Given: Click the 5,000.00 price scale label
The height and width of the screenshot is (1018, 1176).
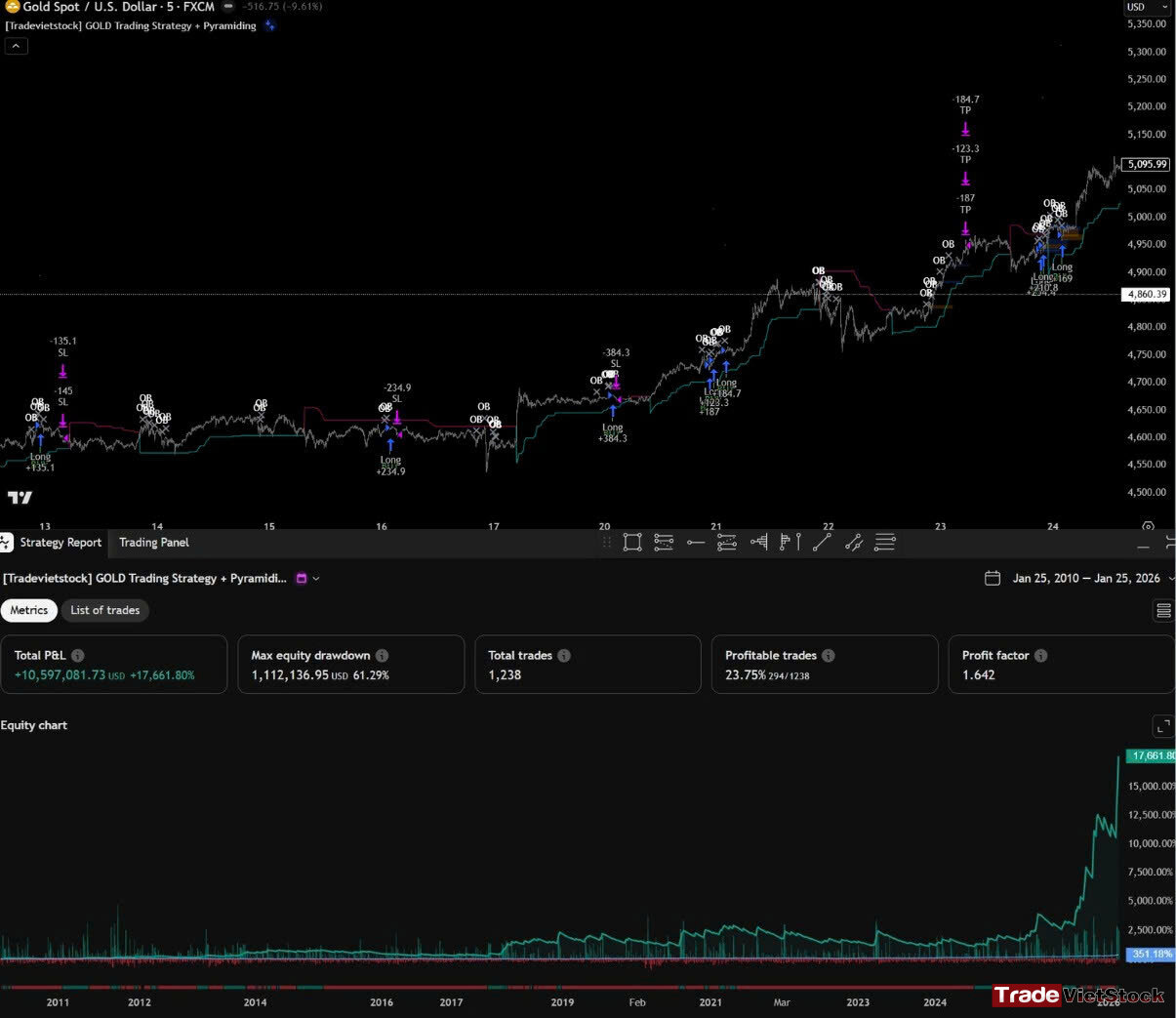Looking at the screenshot, I should [x=1147, y=217].
